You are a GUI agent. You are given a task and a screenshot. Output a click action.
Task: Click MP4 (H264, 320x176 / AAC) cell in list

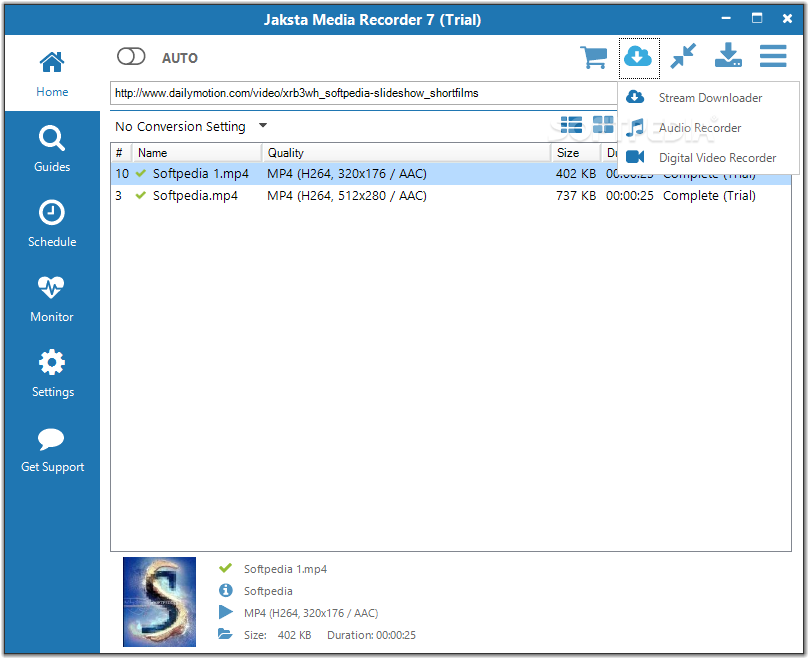[347, 174]
